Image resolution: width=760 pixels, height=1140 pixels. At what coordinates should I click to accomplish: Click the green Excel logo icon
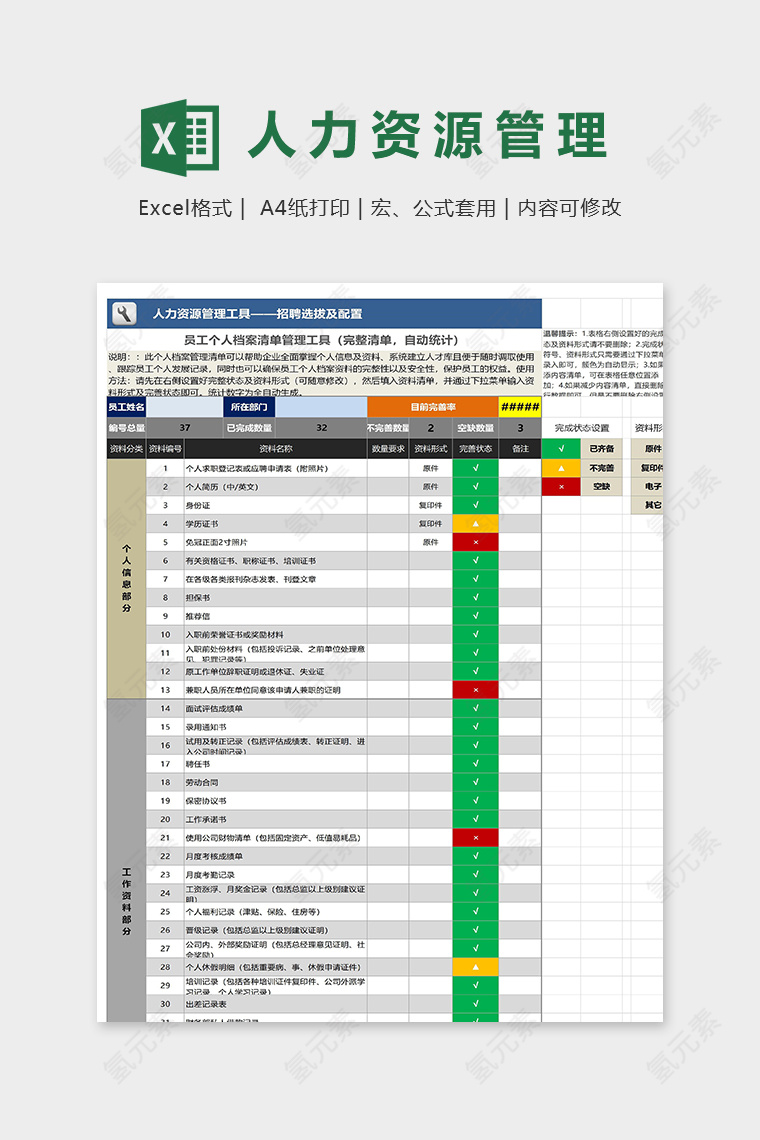[x=180, y=136]
